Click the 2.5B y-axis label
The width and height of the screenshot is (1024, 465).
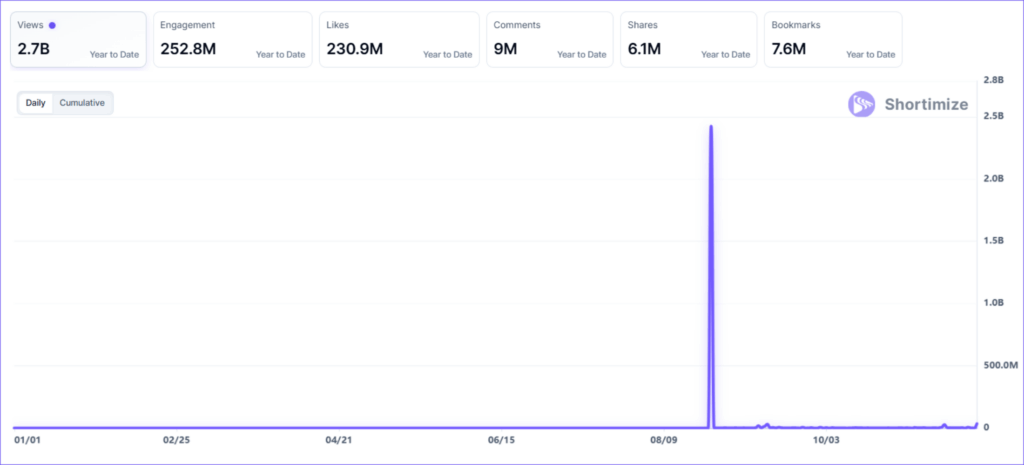(996, 116)
